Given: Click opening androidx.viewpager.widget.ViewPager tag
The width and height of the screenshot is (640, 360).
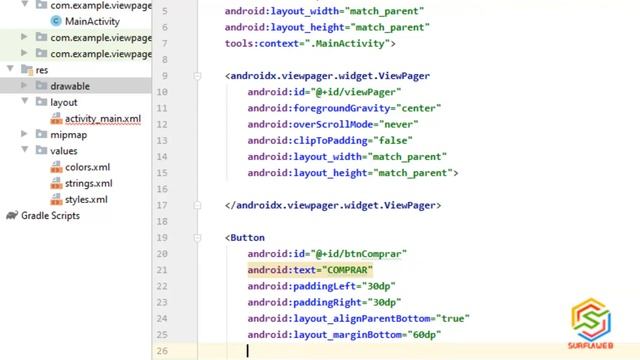Looking at the screenshot, I should point(327,76).
